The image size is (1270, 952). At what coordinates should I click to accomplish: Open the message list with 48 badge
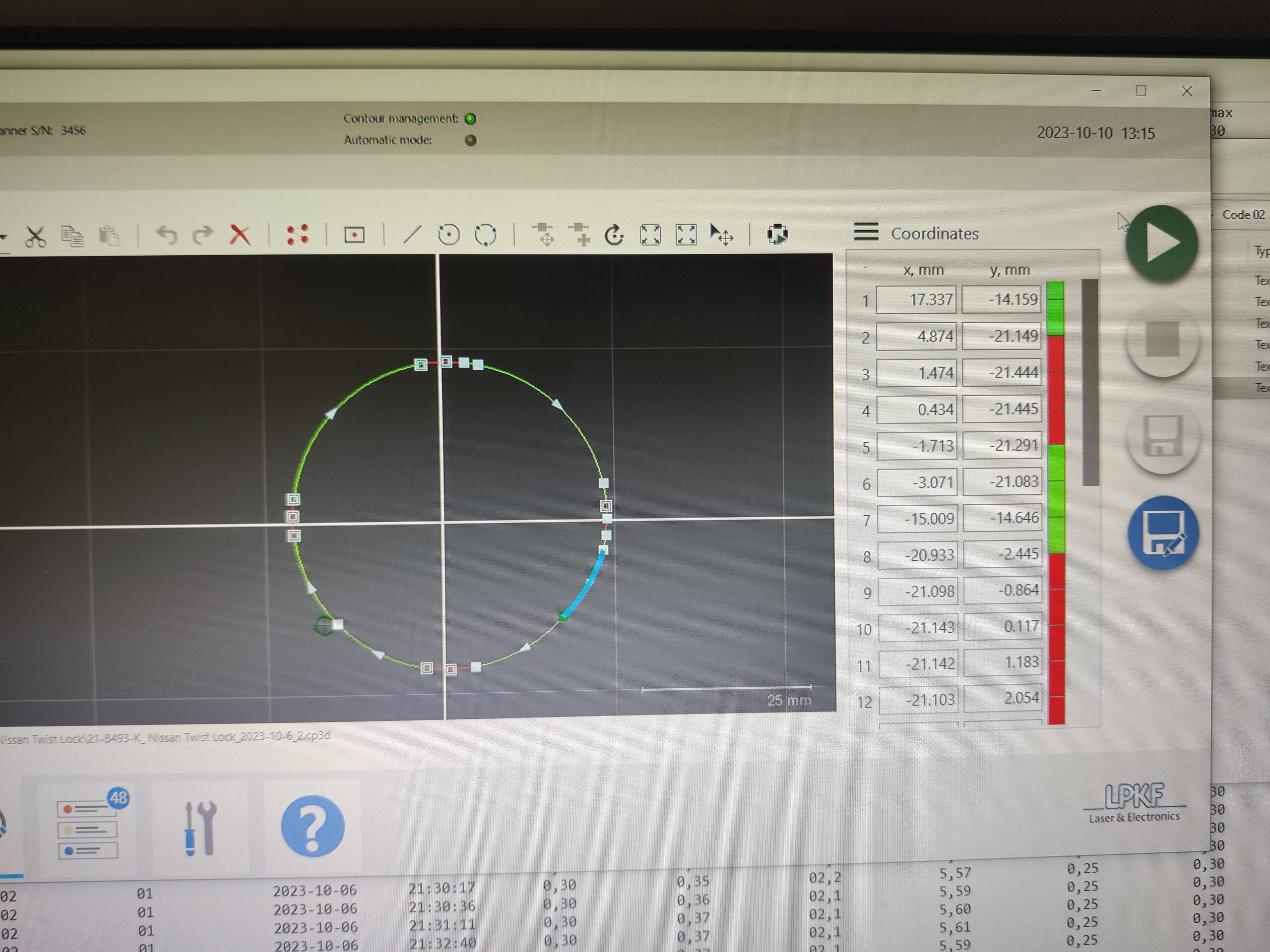tap(88, 829)
